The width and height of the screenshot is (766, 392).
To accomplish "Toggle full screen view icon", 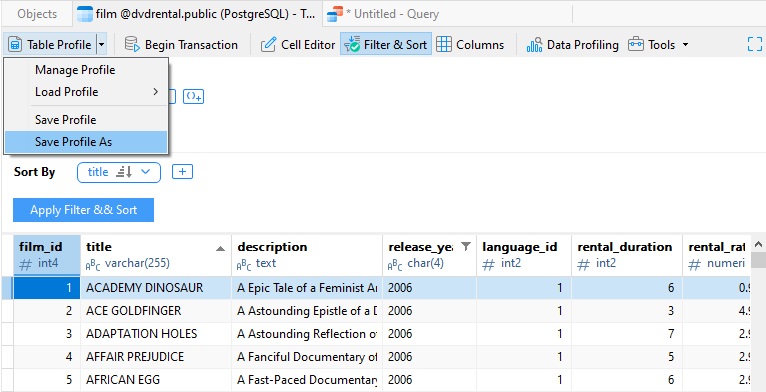I will (x=755, y=44).
